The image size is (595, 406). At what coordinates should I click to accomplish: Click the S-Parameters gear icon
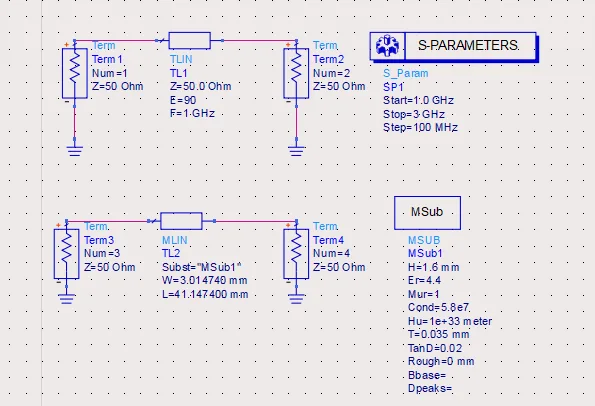coord(387,46)
